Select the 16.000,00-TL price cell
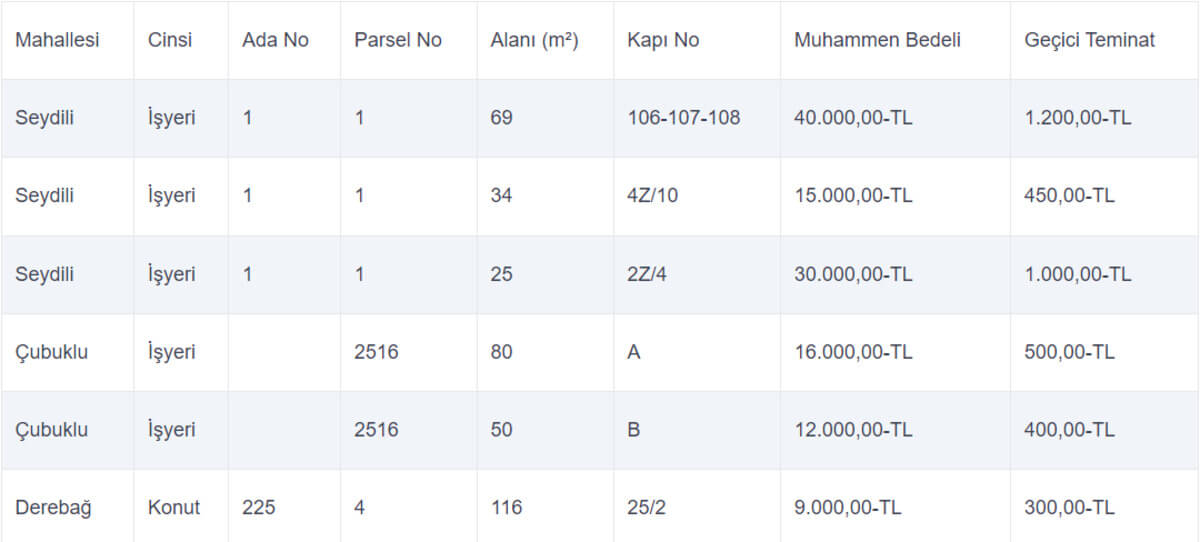The image size is (1200, 542). click(895, 352)
